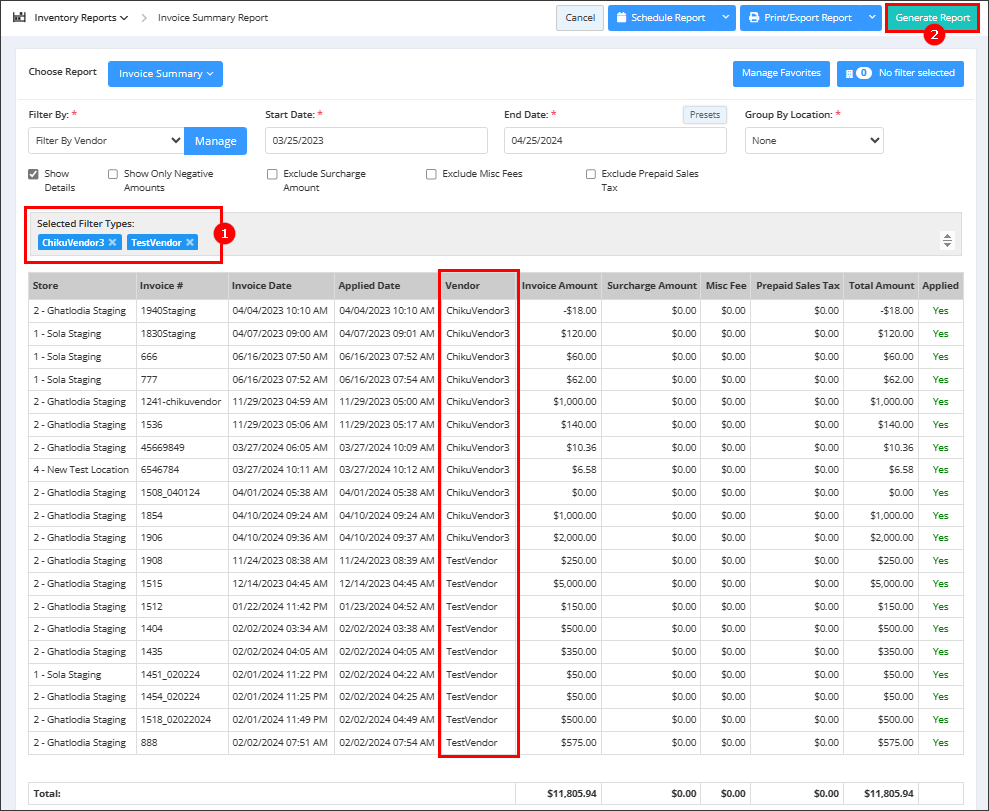Click the $5,000.00 invoice amount for invoice 1515
The width and height of the screenshot is (989, 811).
coord(575,584)
